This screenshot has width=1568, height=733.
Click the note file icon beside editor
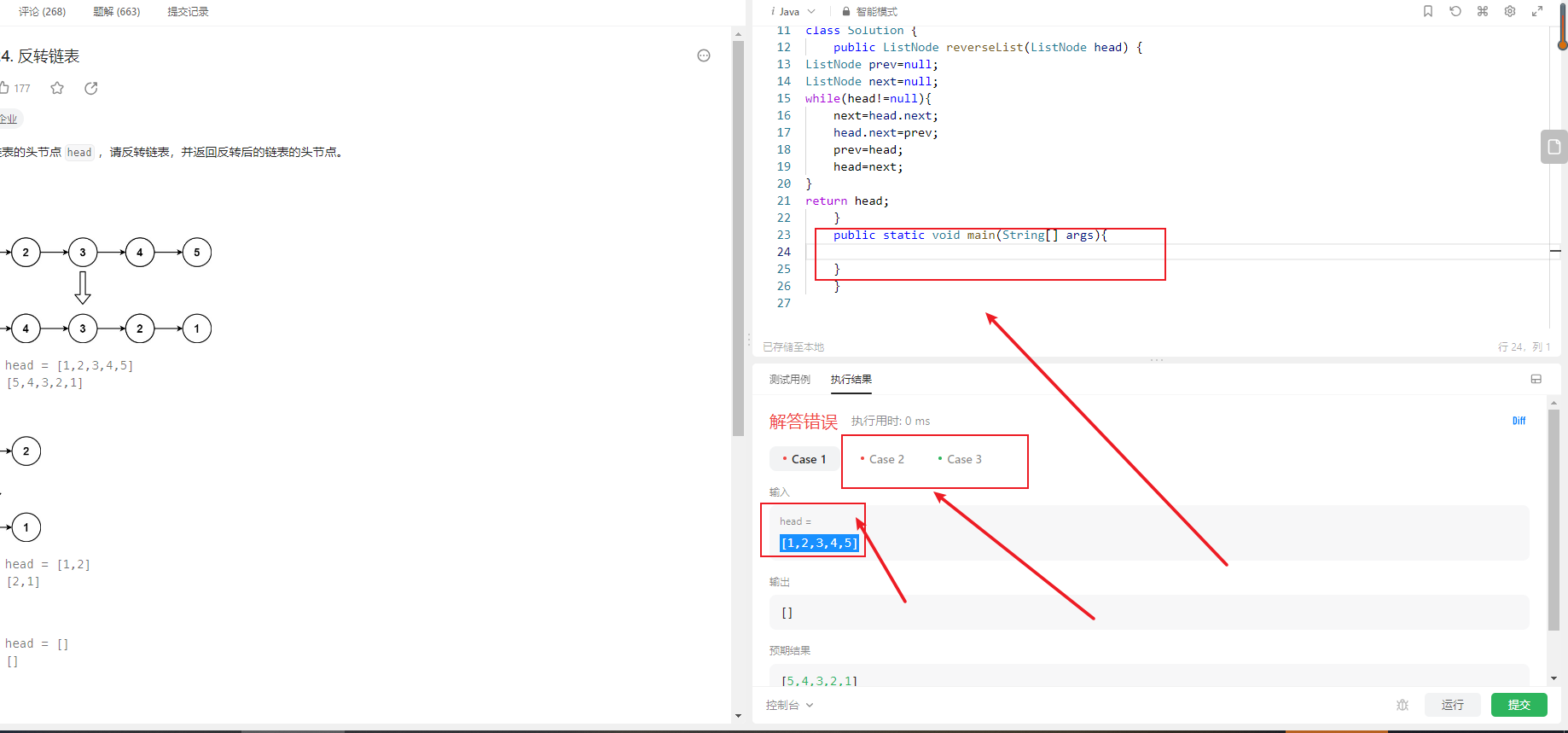pos(1554,147)
